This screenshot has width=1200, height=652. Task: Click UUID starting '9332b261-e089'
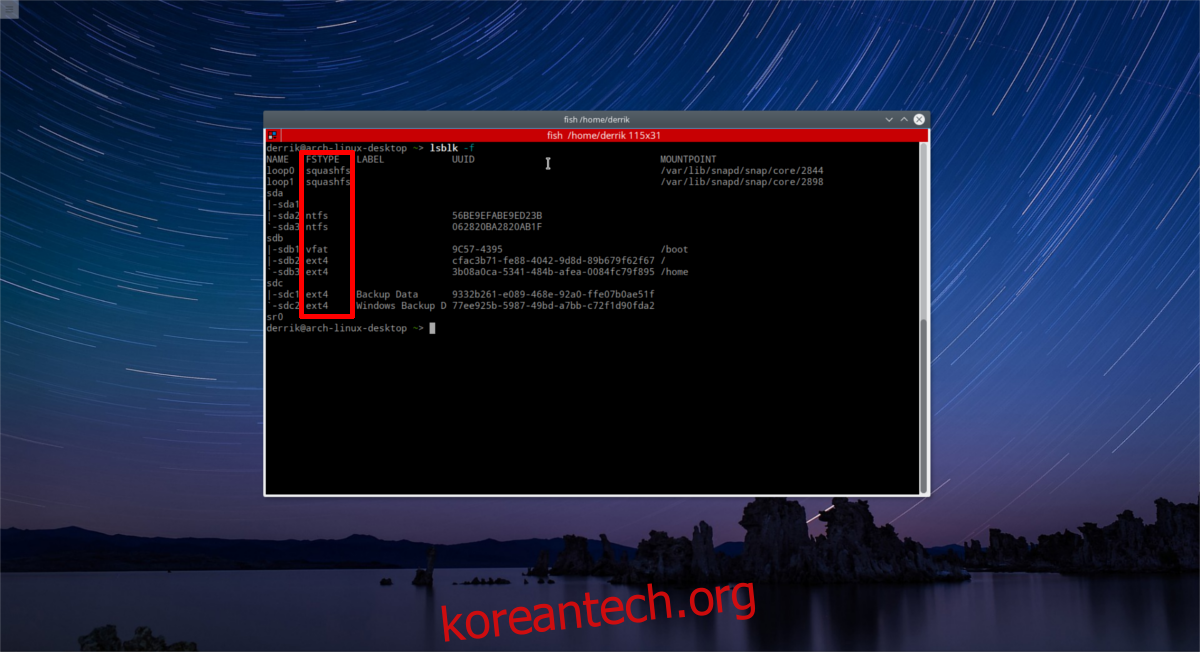point(553,294)
